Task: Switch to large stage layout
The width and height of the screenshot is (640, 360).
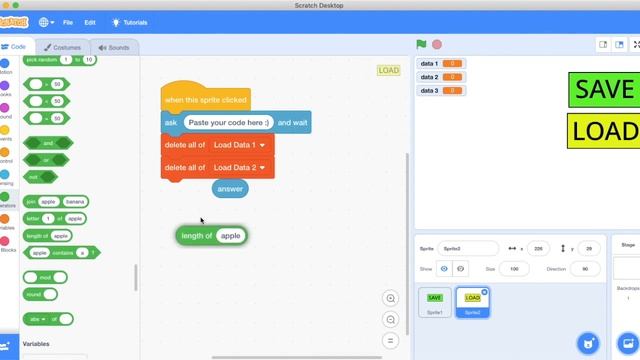Action: pos(619,44)
